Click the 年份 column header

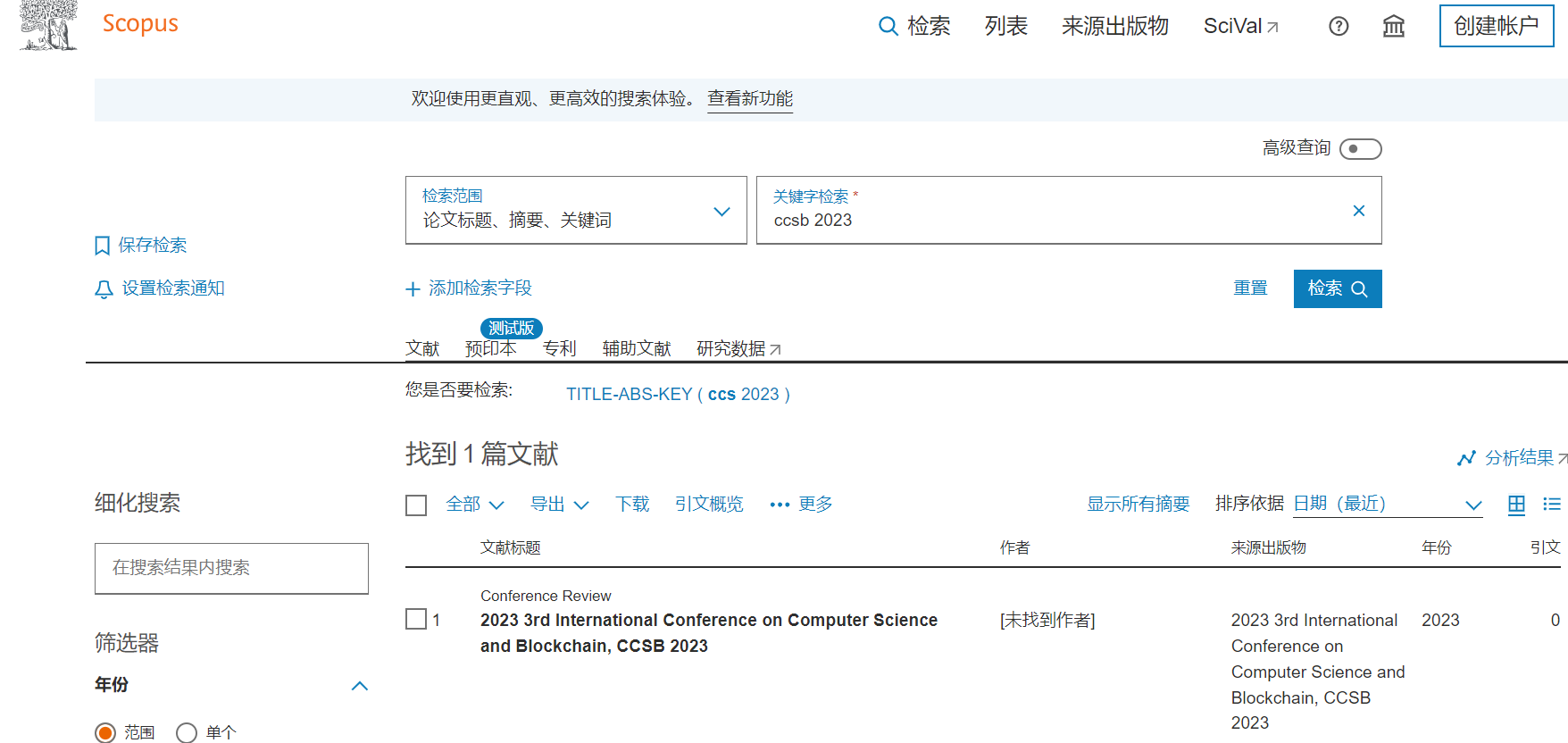pos(1437,547)
